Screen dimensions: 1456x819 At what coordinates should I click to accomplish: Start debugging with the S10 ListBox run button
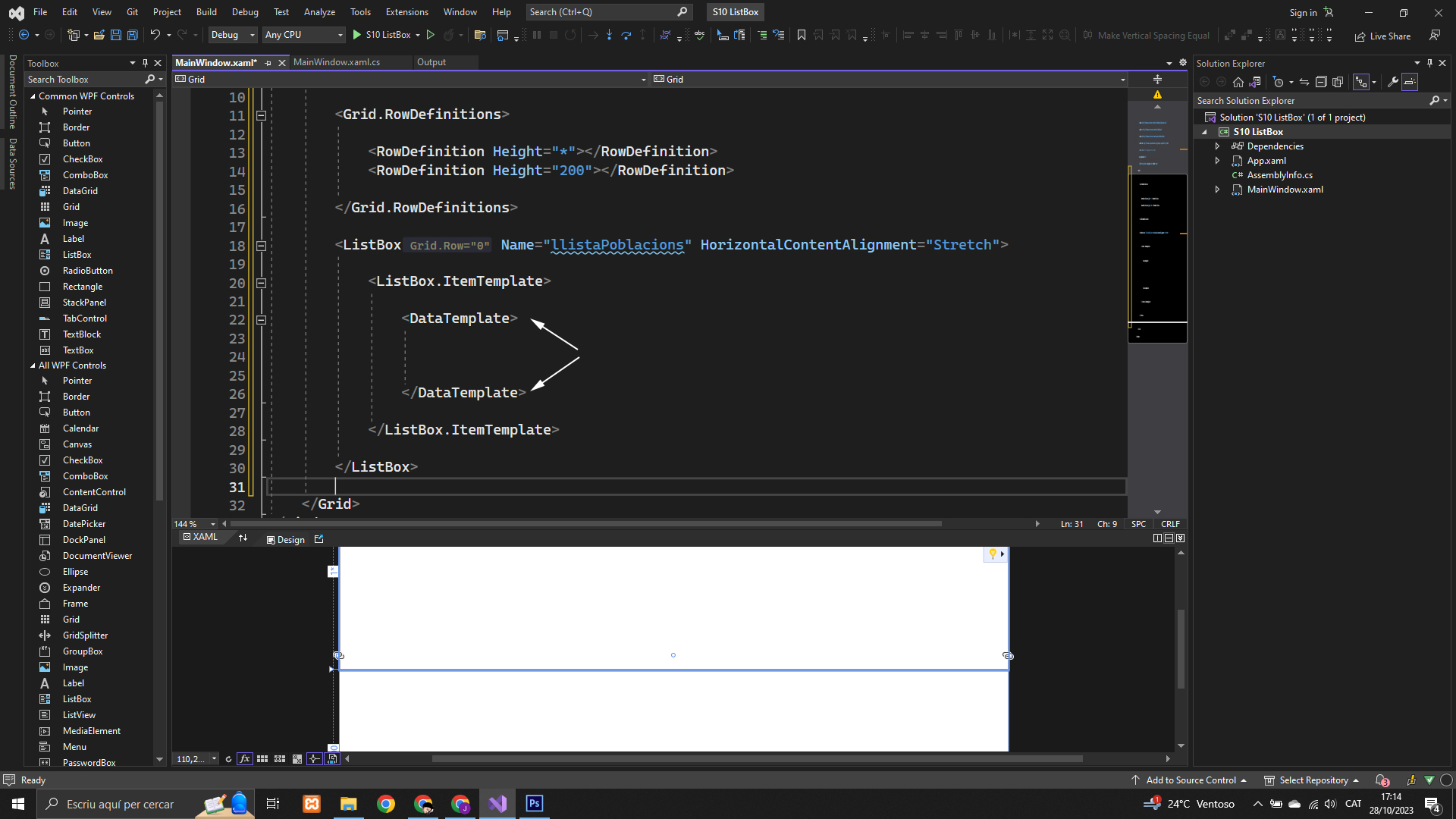point(357,35)
